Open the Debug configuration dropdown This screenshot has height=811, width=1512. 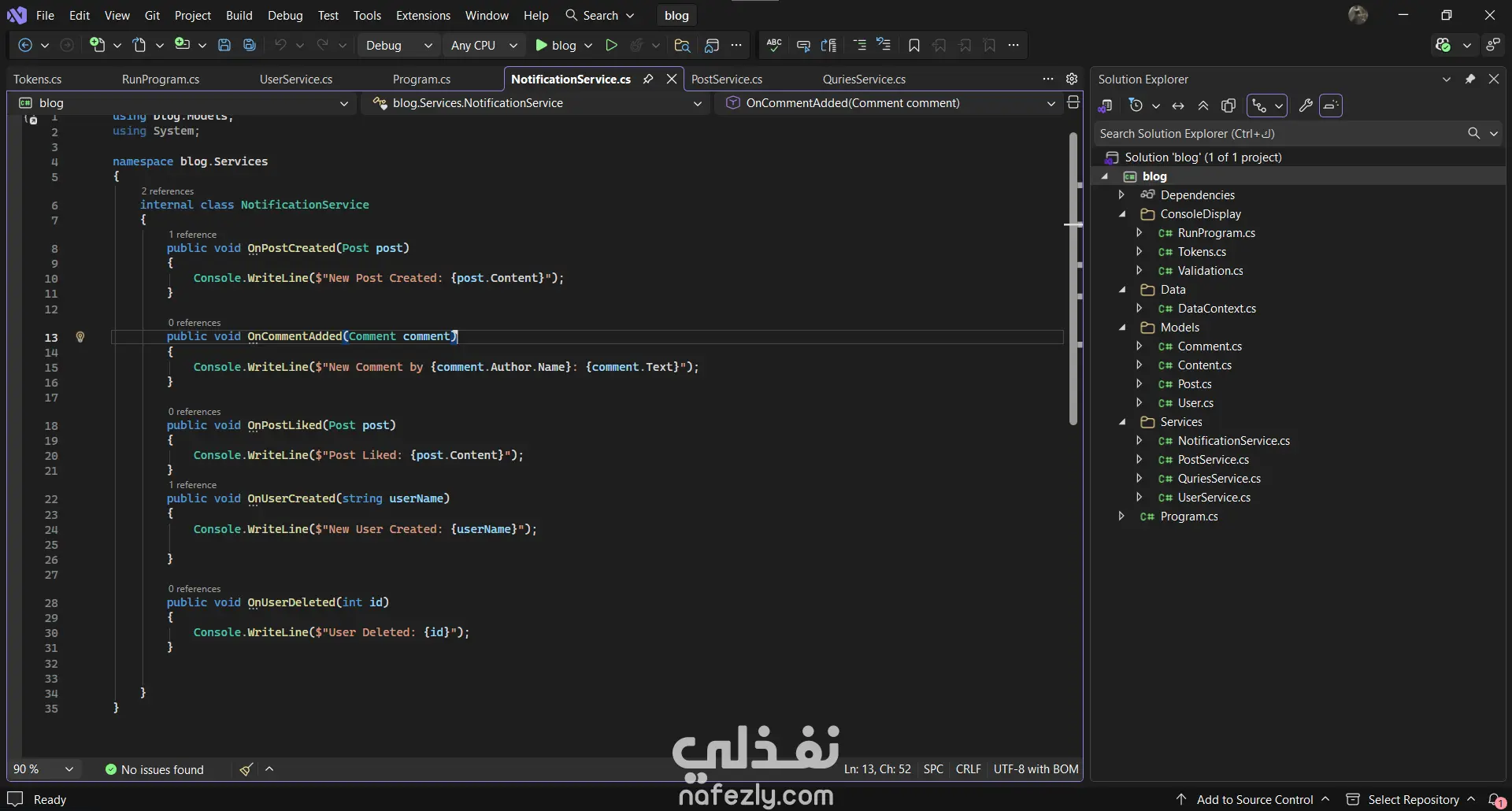pos(399,46)
